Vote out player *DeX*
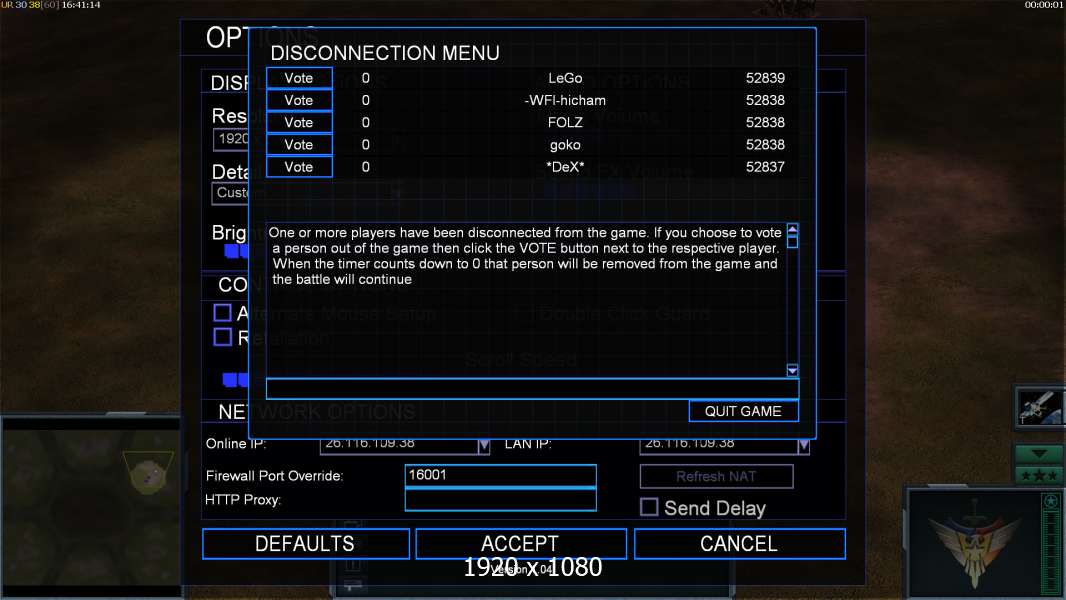This screenshot has height=600, width=1066. [x=299, y=166]
